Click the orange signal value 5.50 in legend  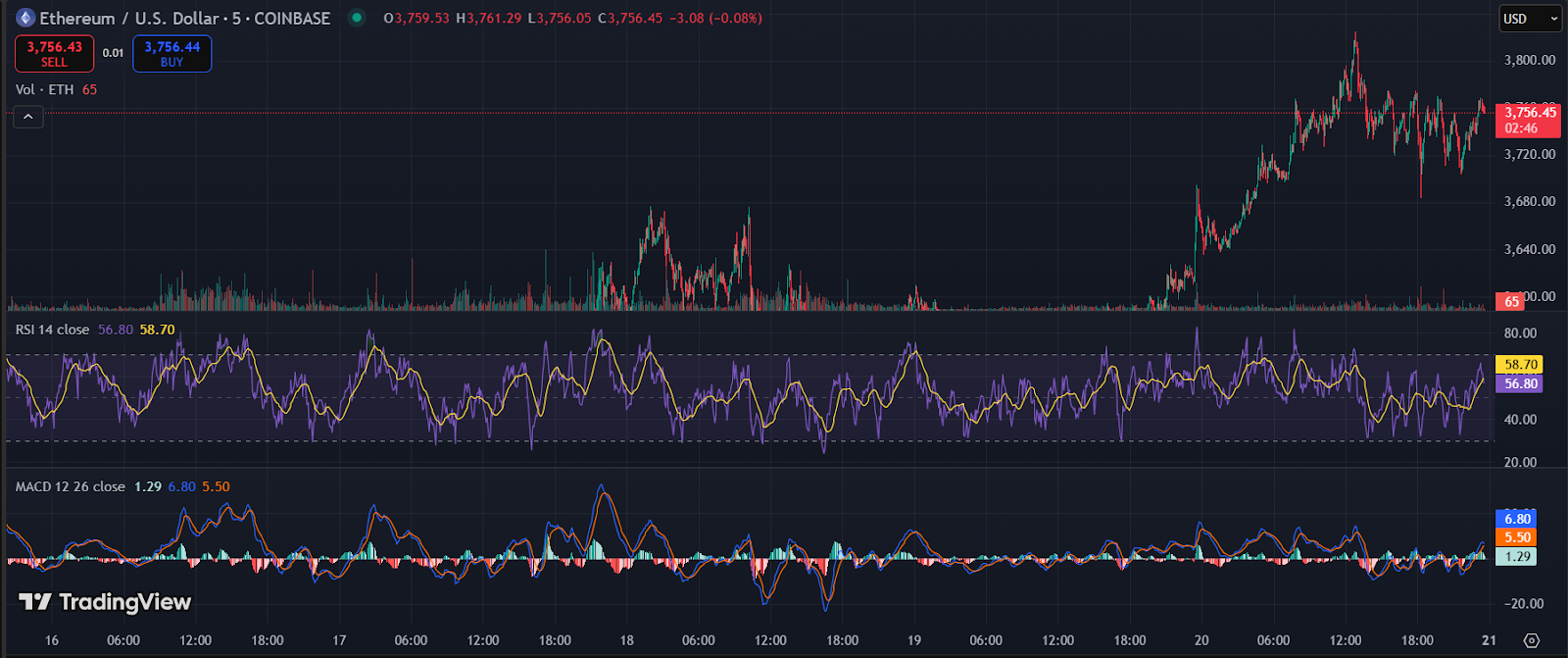(x=216, y=486)
